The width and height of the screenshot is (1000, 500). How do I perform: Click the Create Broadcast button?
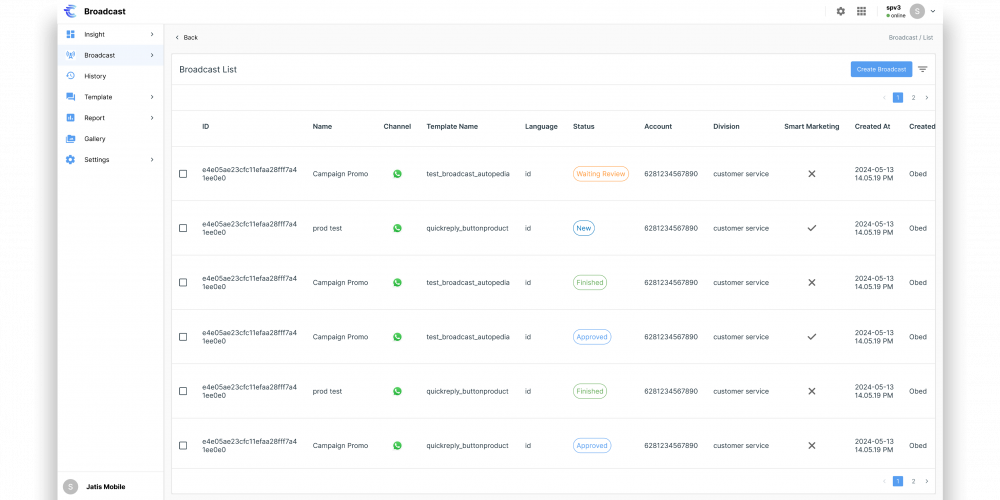[x=881, y=69]
